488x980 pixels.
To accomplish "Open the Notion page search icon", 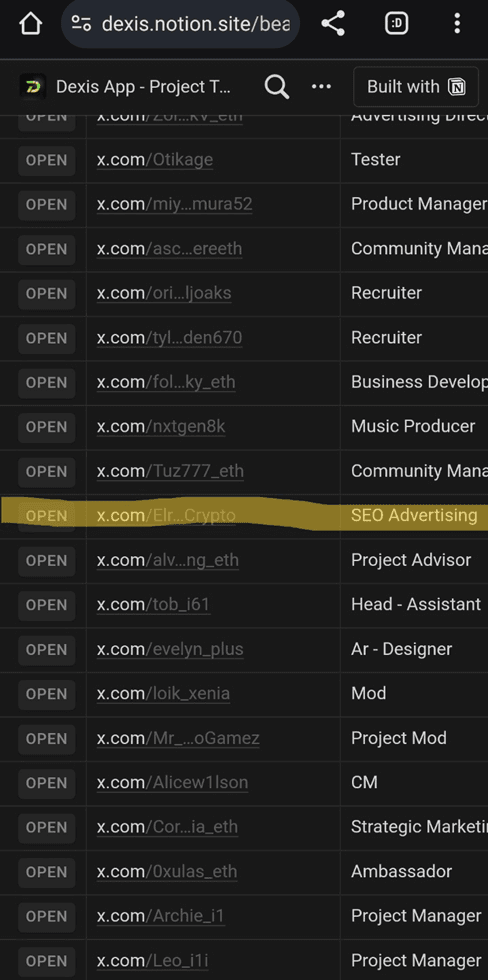I will 276,87.
